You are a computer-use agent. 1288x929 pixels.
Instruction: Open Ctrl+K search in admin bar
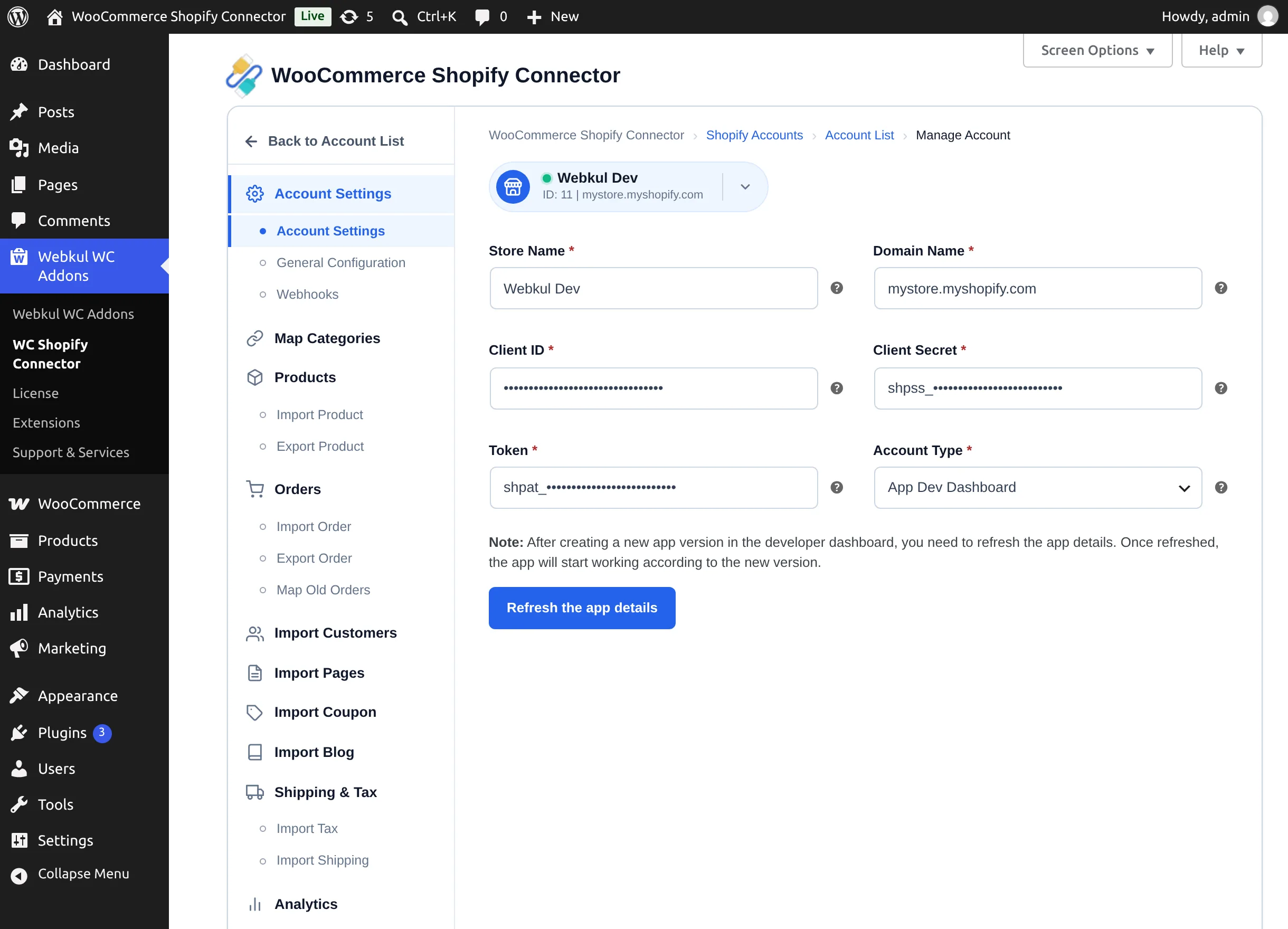(424, 16)
